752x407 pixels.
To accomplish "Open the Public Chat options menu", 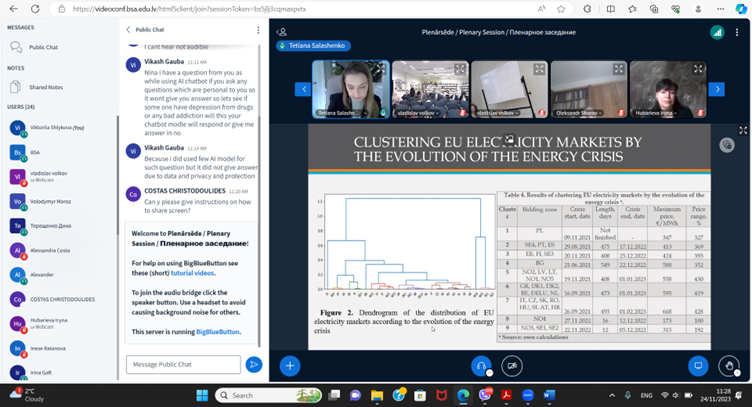I will click(x=258, y=30).
